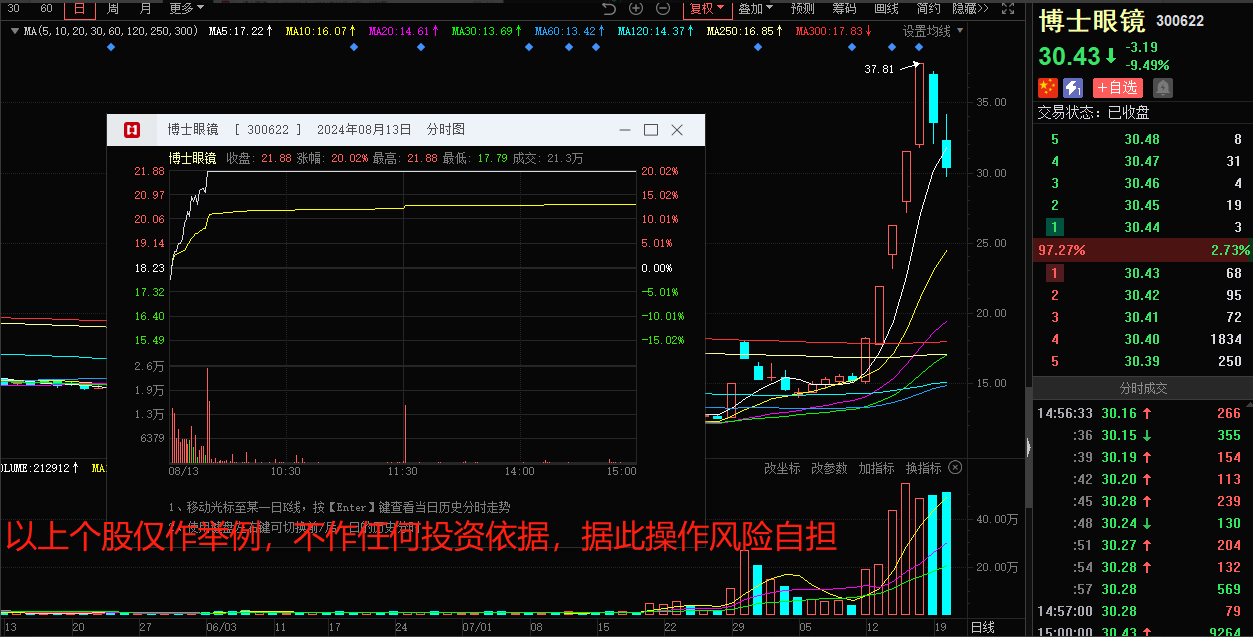Click the 15:00:00 trade row with 9264
The height and width of the screenshot is (637, 1253).
coord(1142,631)
